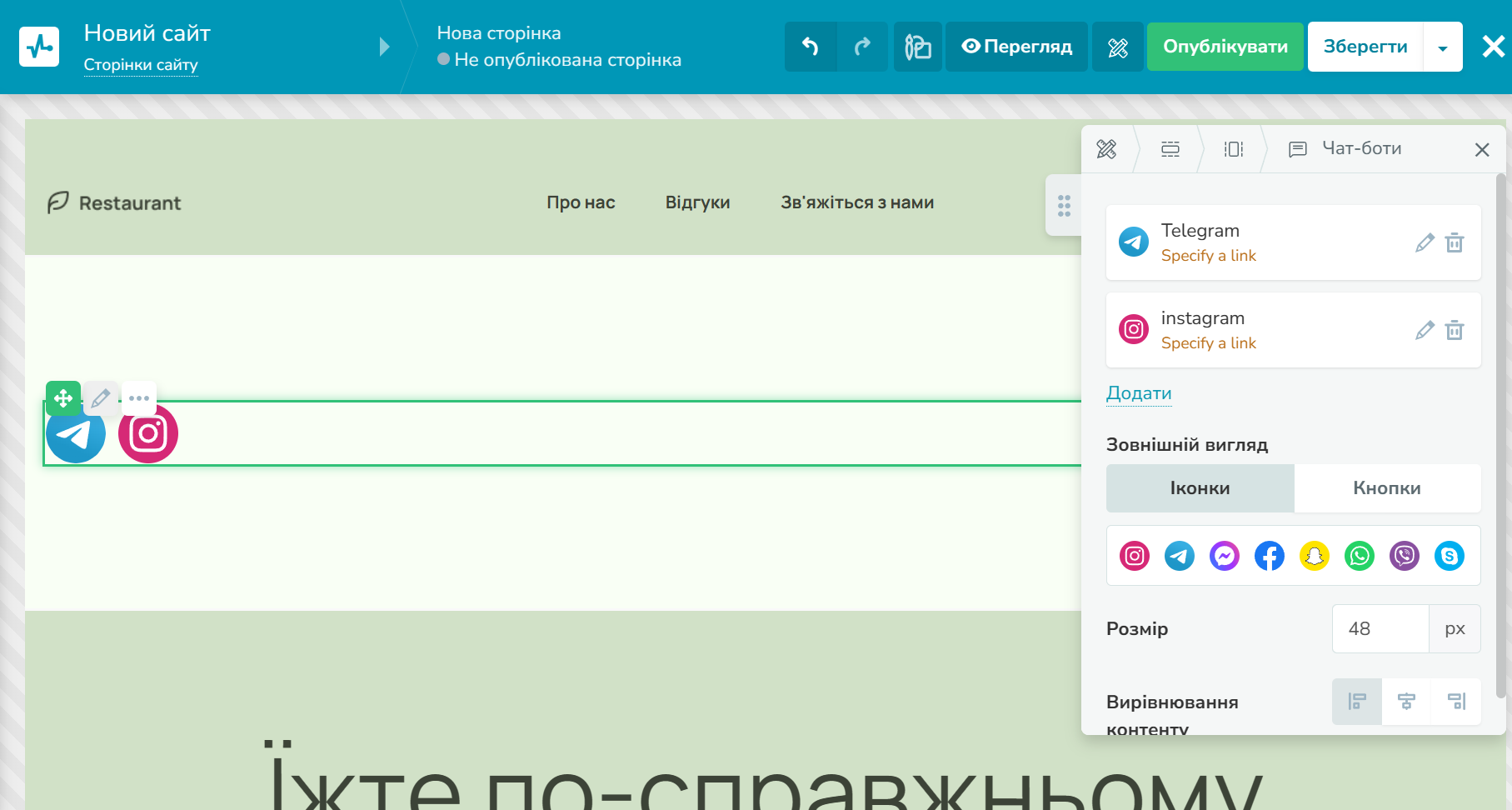Click Specify a link under instagram
1512x810 pixels.
pyautogui.click(x=1209, y=343)
